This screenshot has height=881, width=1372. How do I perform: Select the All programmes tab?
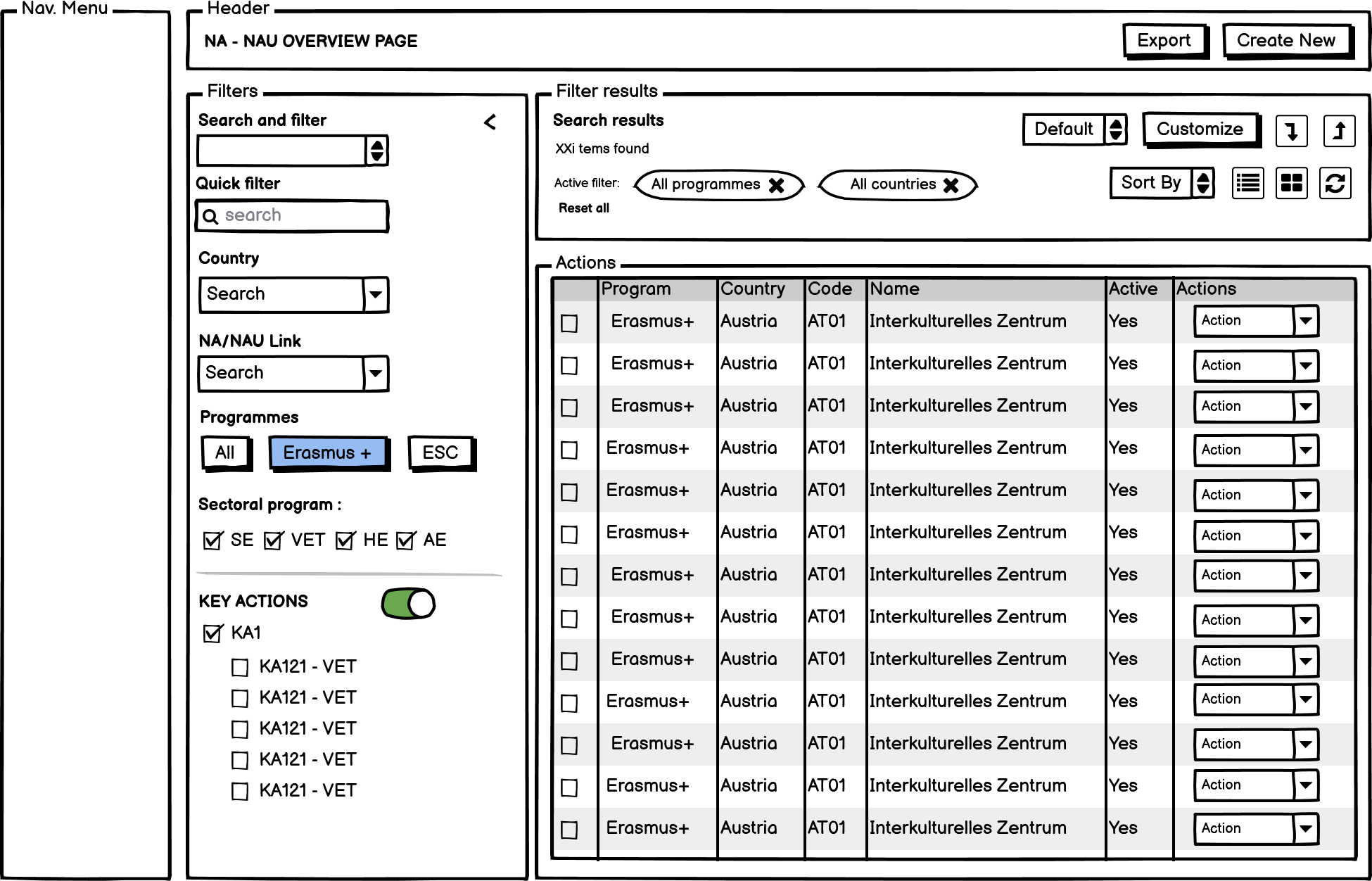225,452
